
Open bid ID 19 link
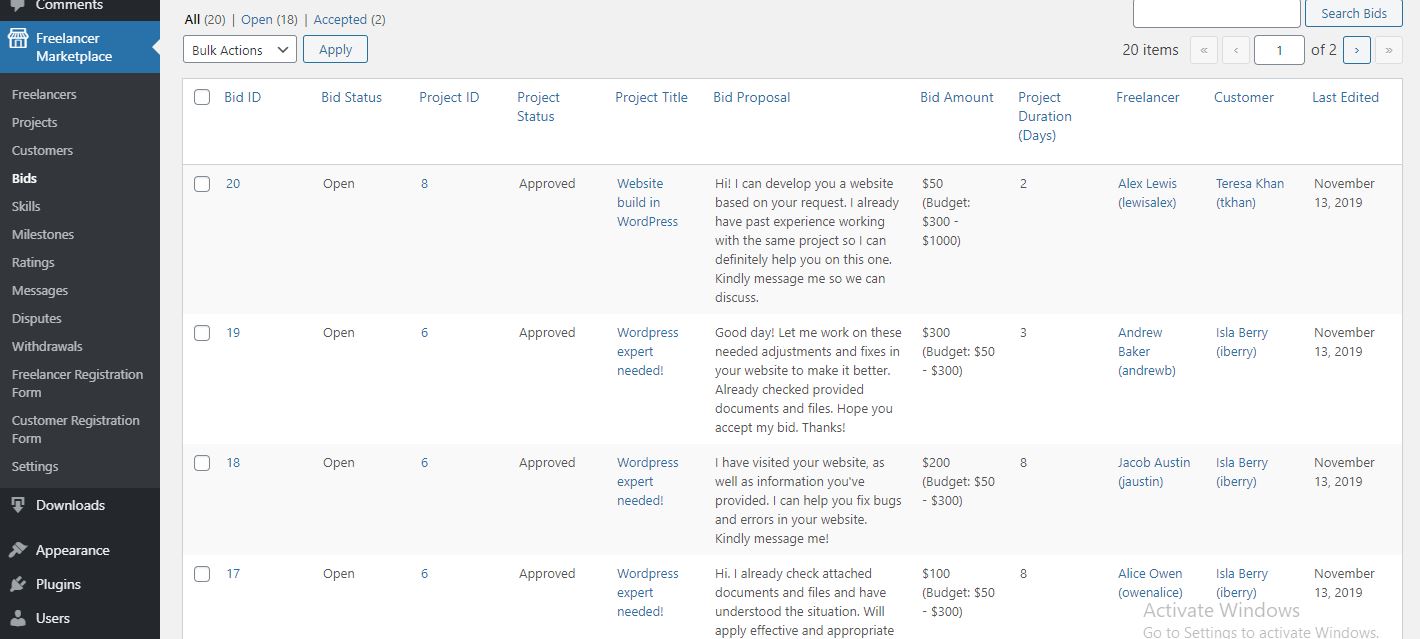[x=233, y=333]
